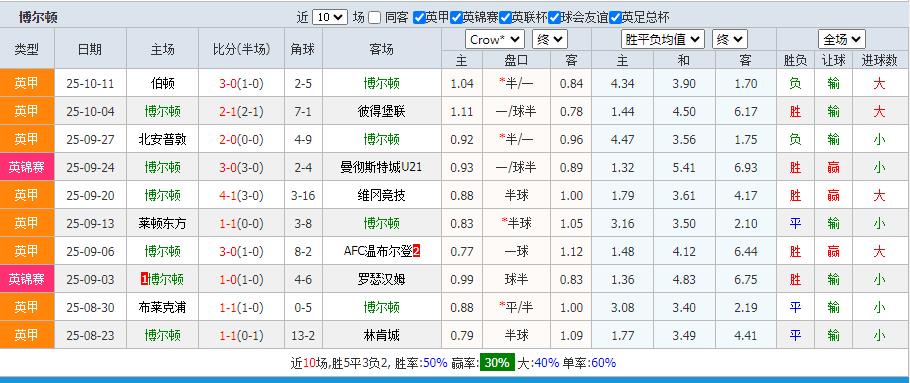This screenshot has height=383, width=910.
Task: Click the 比分(半场) column header
Action: click(x=241, y=49)
